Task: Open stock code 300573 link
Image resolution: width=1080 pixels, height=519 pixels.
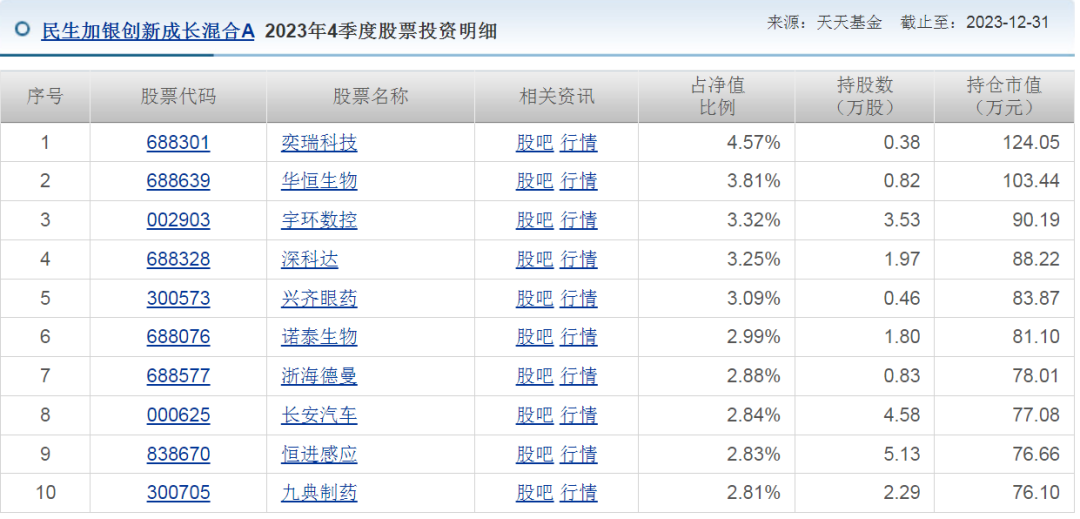Action: 178,299
